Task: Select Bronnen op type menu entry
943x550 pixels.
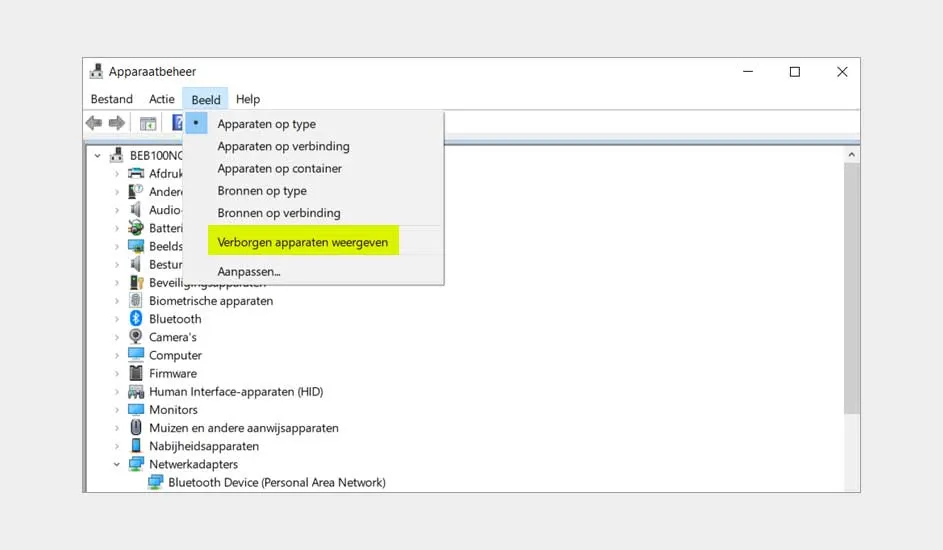Action: click(262, 191)
